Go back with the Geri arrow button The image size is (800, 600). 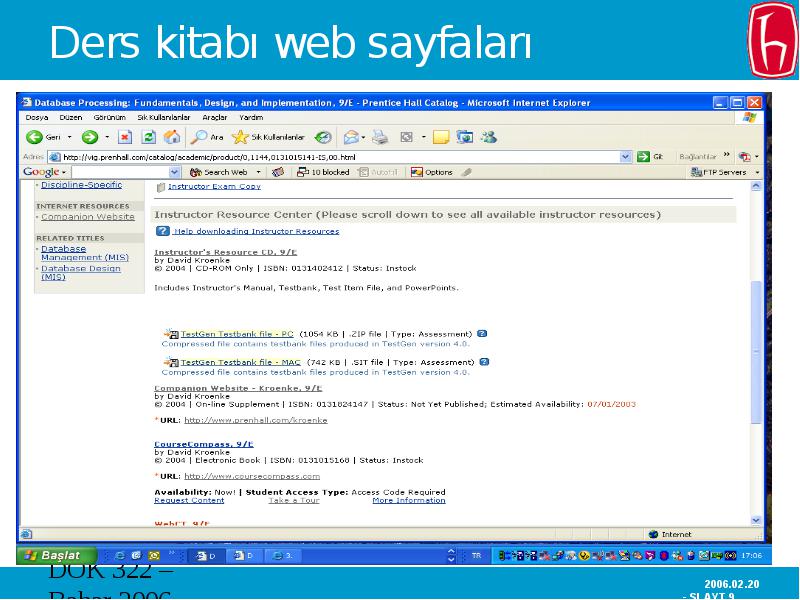(44, 137)
